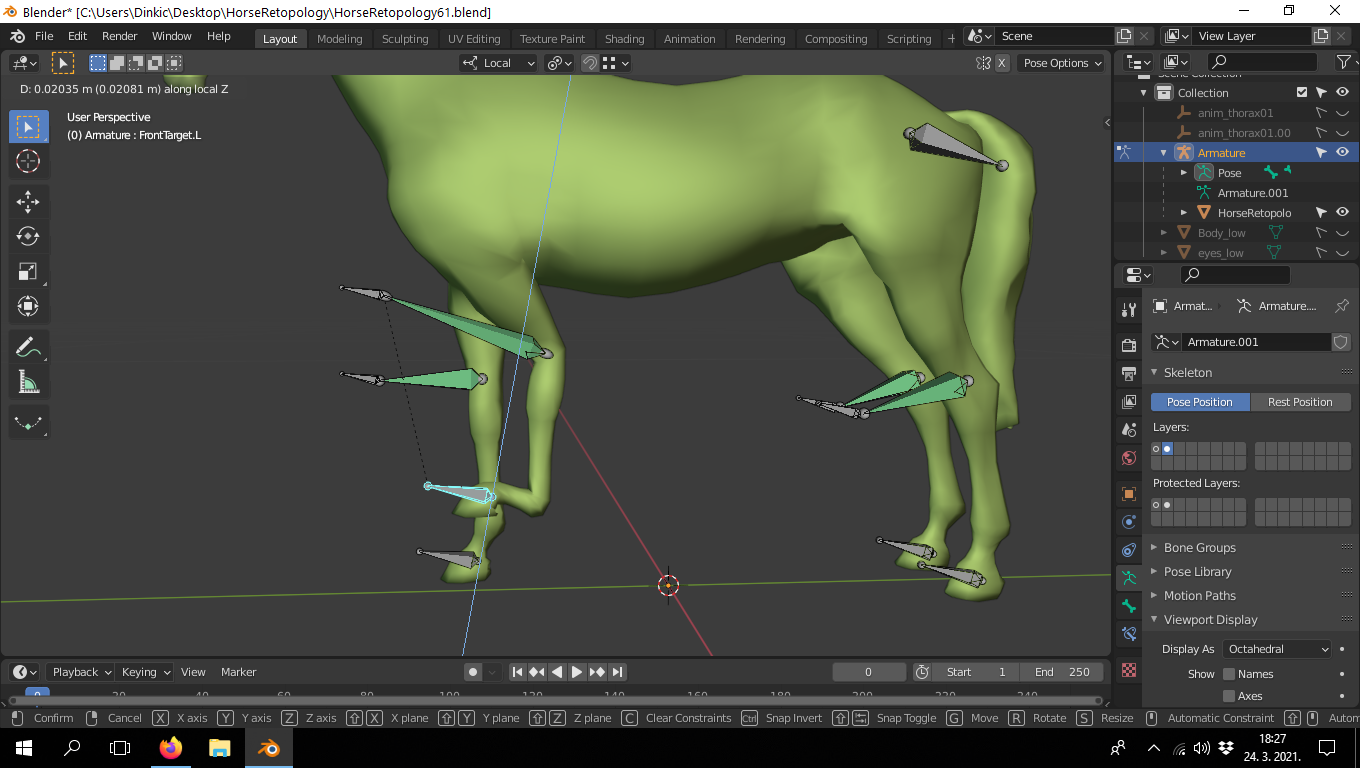
Task: Open Texture properties tab
Action: (1129, 670)
